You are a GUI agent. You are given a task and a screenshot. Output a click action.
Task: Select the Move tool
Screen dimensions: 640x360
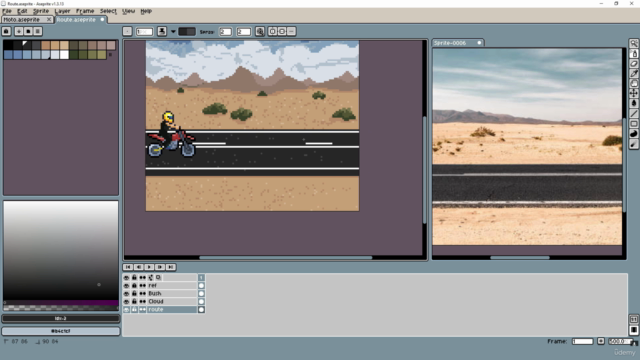coord(633,93)
